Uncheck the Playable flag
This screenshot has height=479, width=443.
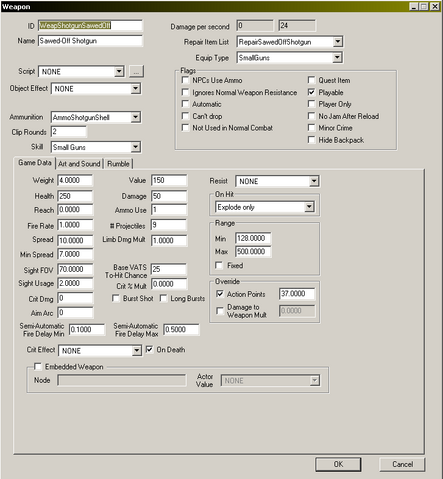311,92
